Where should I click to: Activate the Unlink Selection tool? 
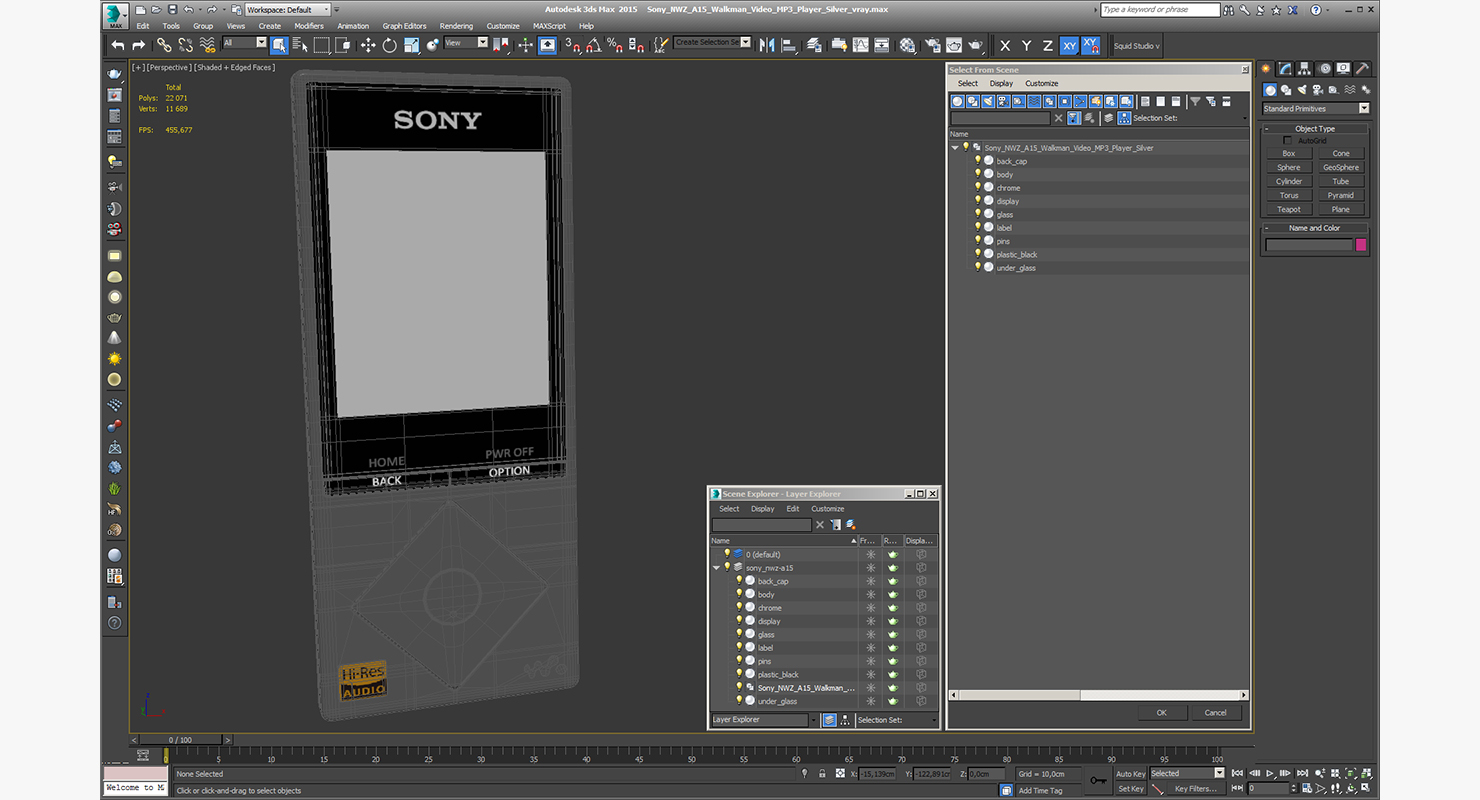point(185,45)
